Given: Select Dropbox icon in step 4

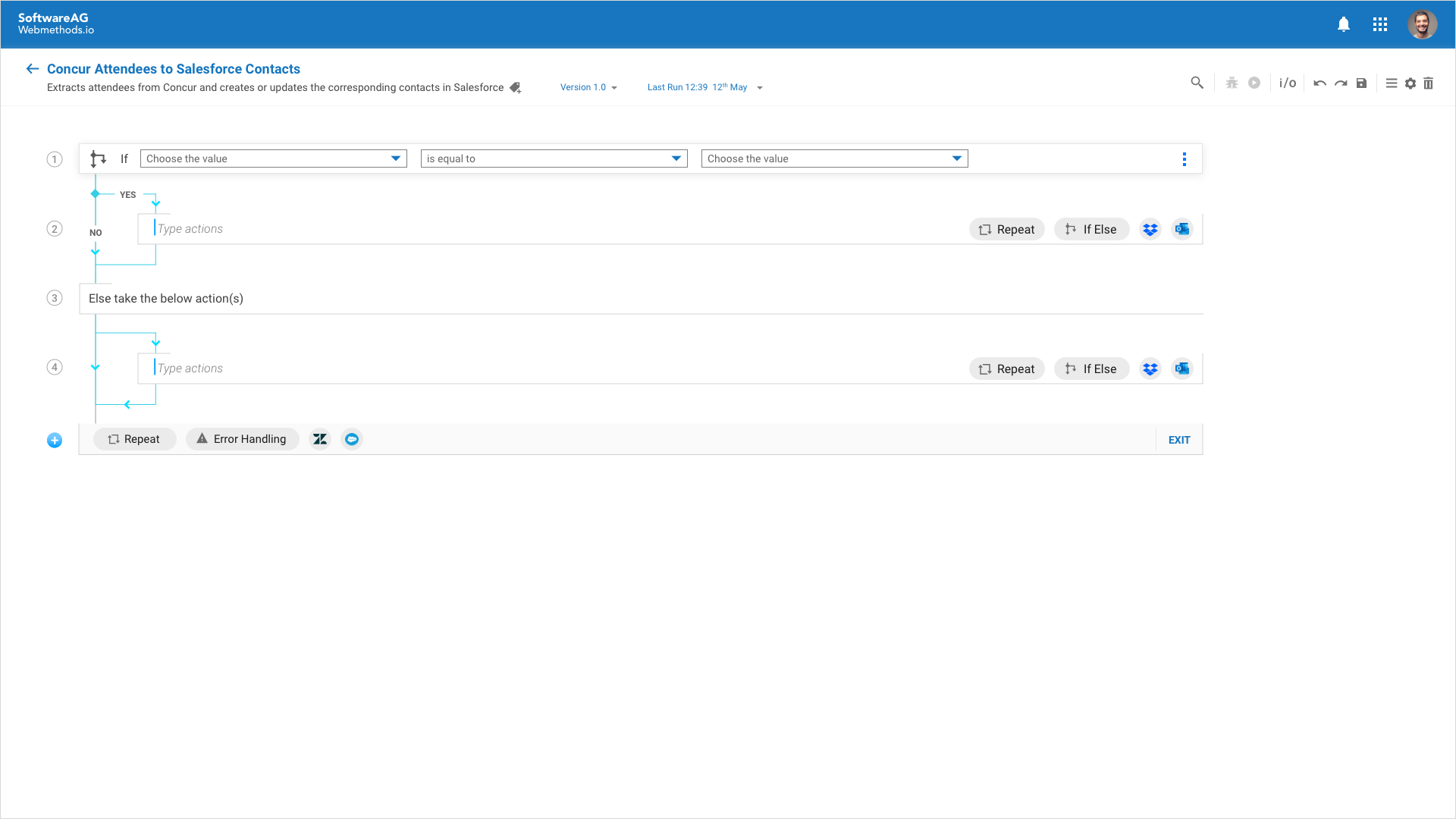Looking at the screenshot, I should tap(1150, 369).
